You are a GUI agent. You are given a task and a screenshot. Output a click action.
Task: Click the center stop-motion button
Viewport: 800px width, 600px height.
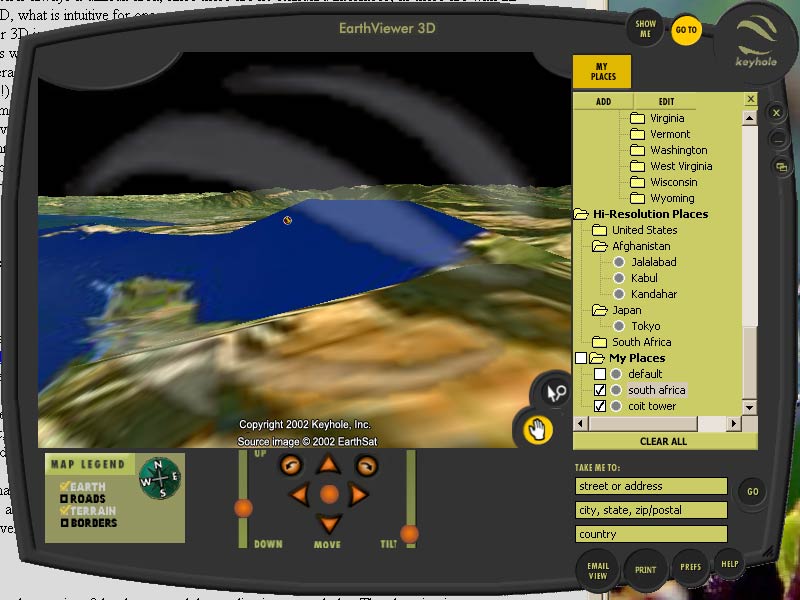[329, 494]
